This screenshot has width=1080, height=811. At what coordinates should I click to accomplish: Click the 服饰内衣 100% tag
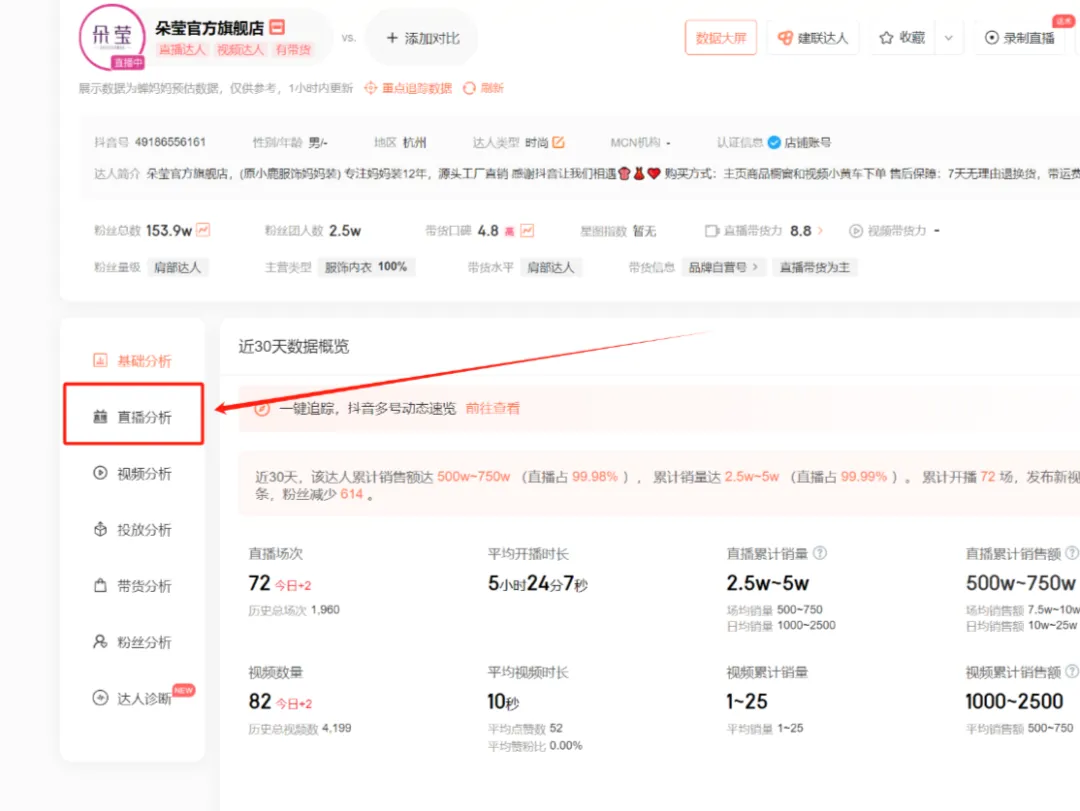(366, 267)
